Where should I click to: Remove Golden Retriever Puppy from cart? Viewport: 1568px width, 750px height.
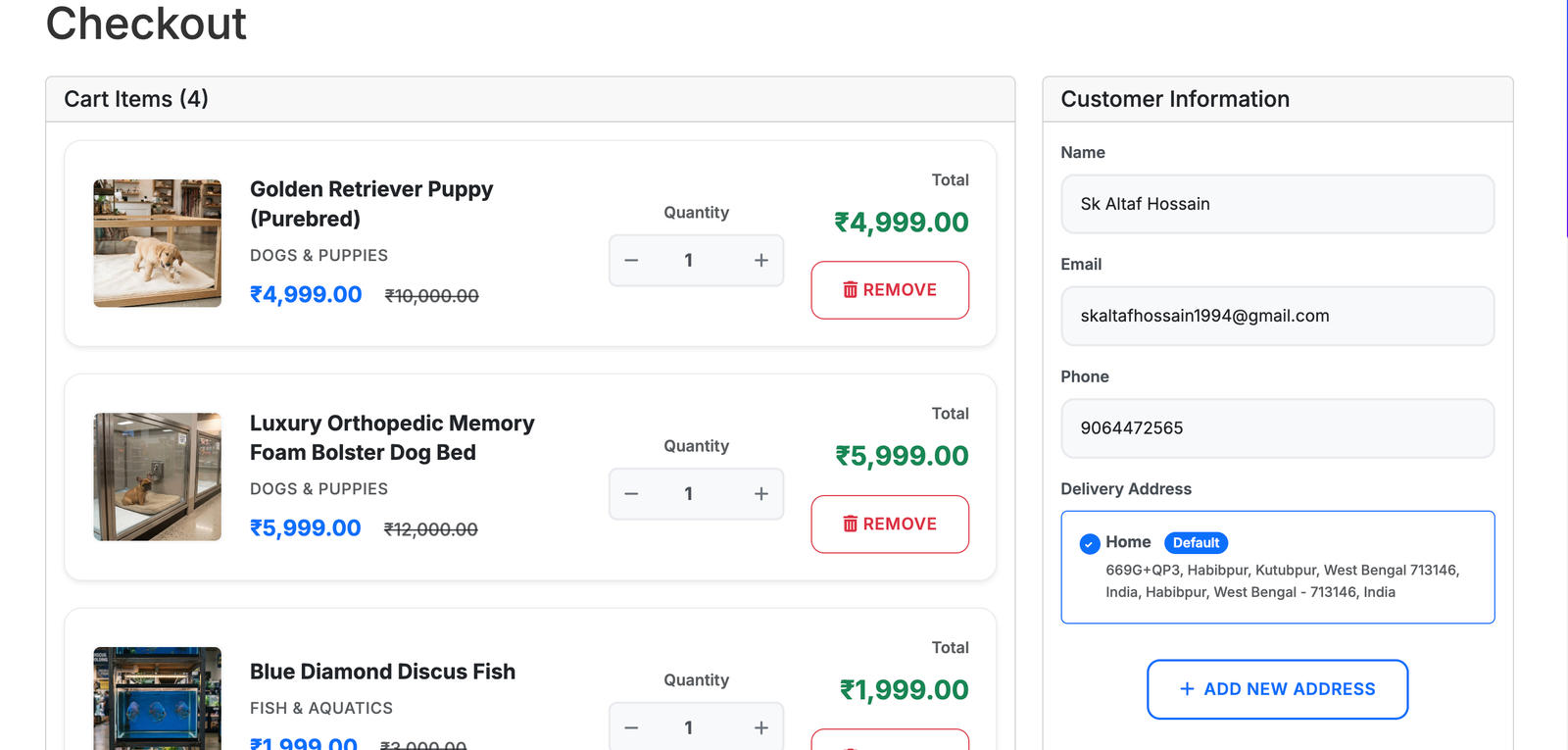tap(890, 290)
